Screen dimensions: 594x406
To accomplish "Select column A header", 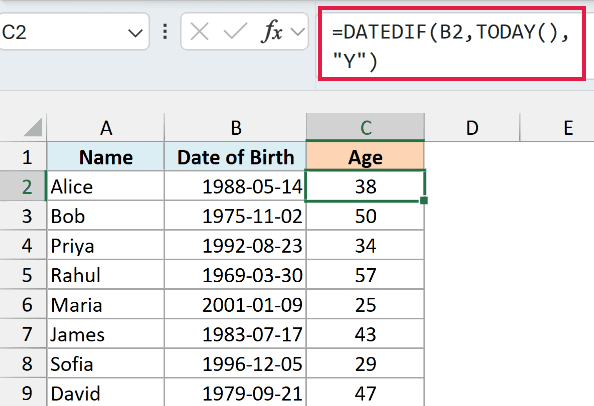I will click(x=106, y=128).
